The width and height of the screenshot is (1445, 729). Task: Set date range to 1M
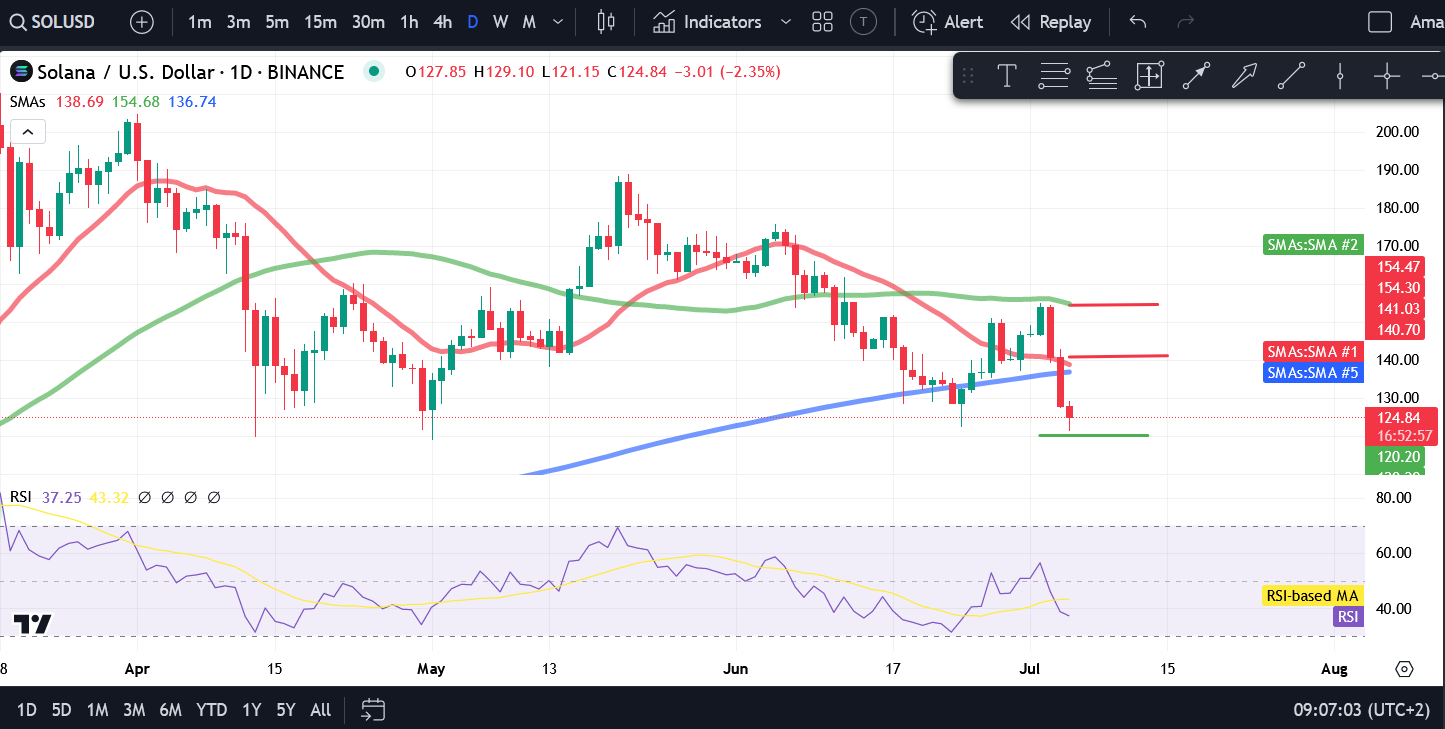pyautogui.click(x=97, y=710)
